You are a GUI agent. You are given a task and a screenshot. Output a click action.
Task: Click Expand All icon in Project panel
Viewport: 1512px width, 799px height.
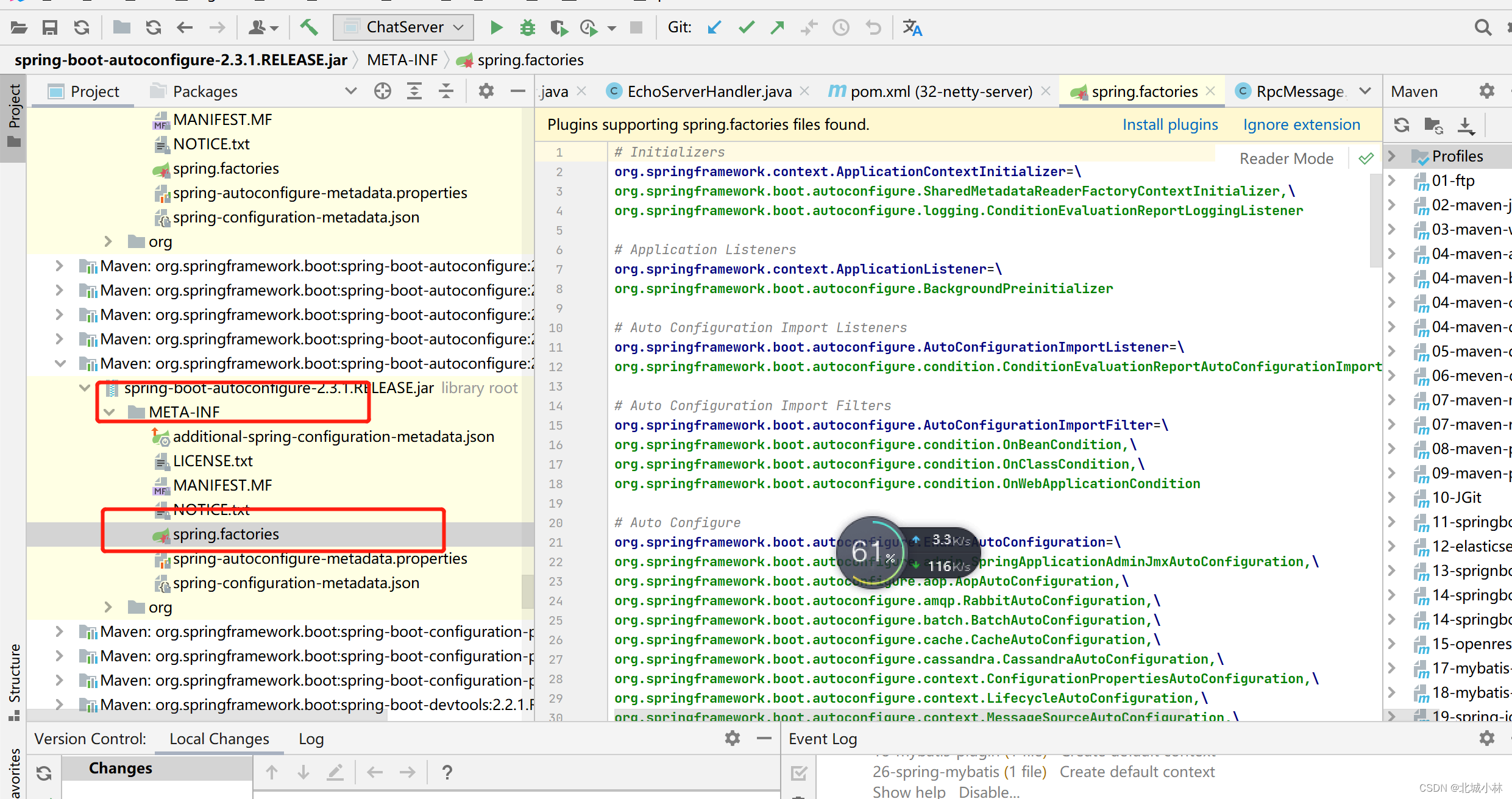(414, 91)
